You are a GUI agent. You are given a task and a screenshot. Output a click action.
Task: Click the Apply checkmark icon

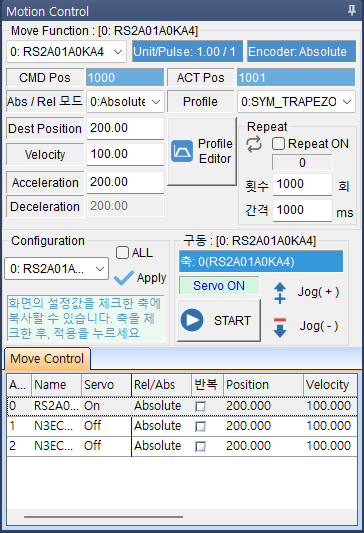point(124,278)
